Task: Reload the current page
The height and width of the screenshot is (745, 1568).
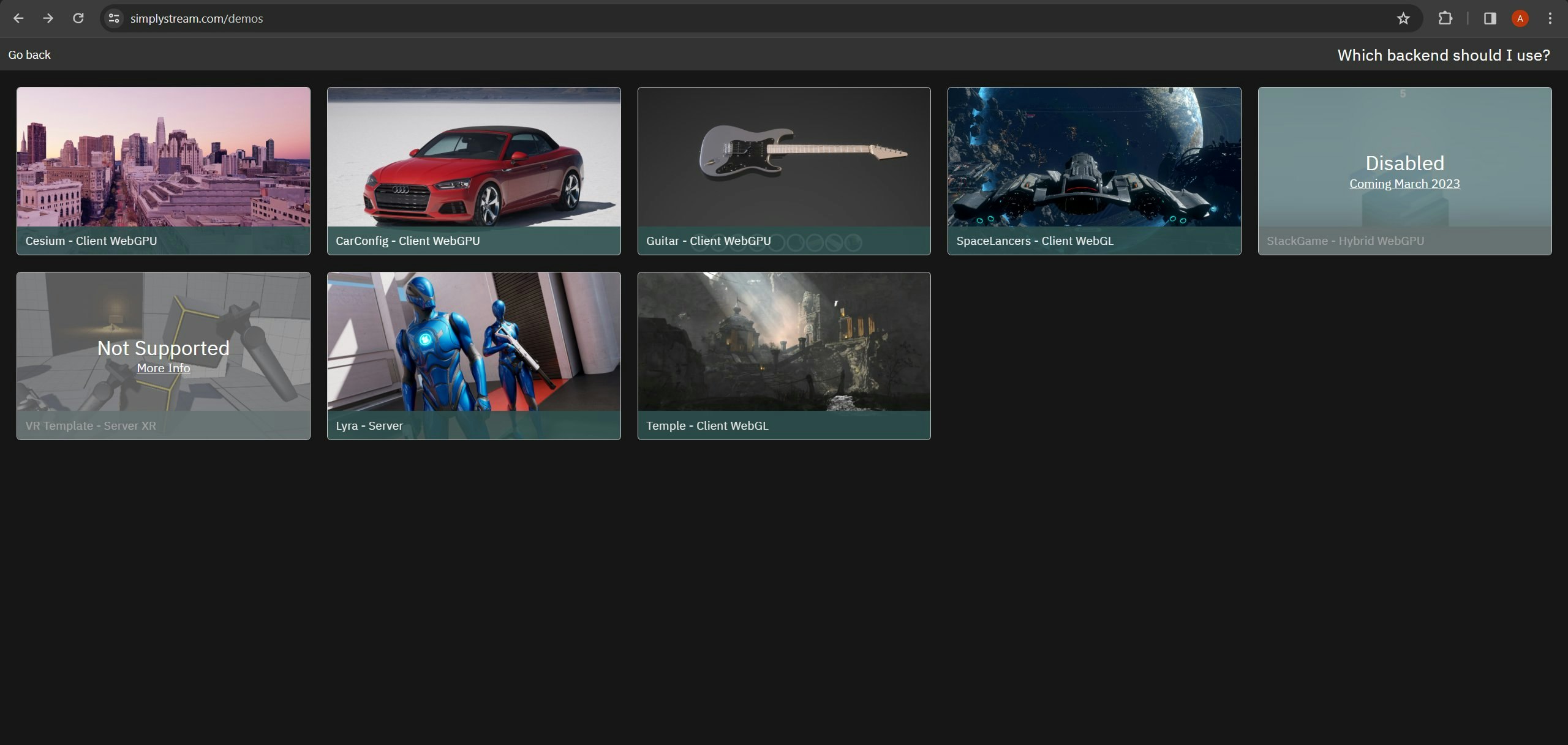Action: [x=78, y=18]
